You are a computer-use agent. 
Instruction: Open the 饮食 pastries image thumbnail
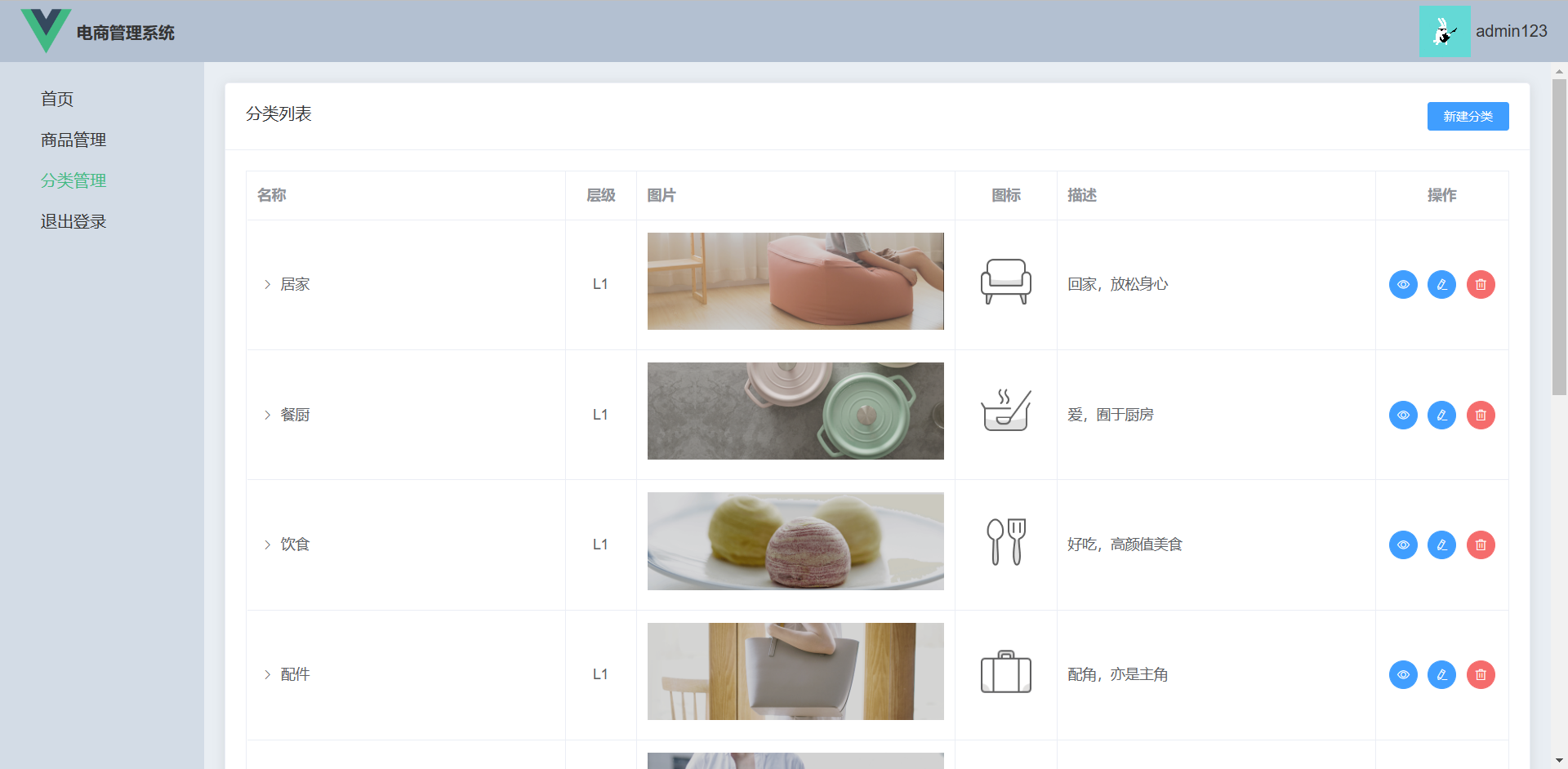click(795, 541)
